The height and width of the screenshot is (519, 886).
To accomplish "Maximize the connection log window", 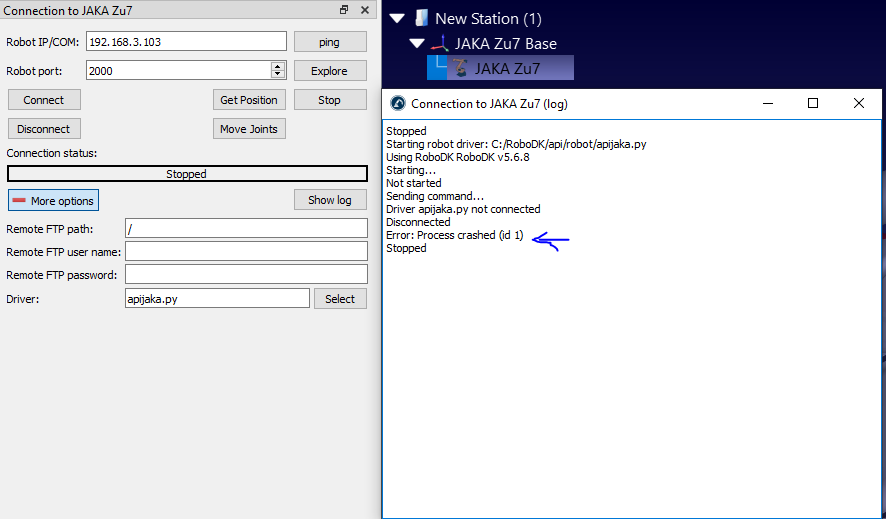I will click(813, 103).
